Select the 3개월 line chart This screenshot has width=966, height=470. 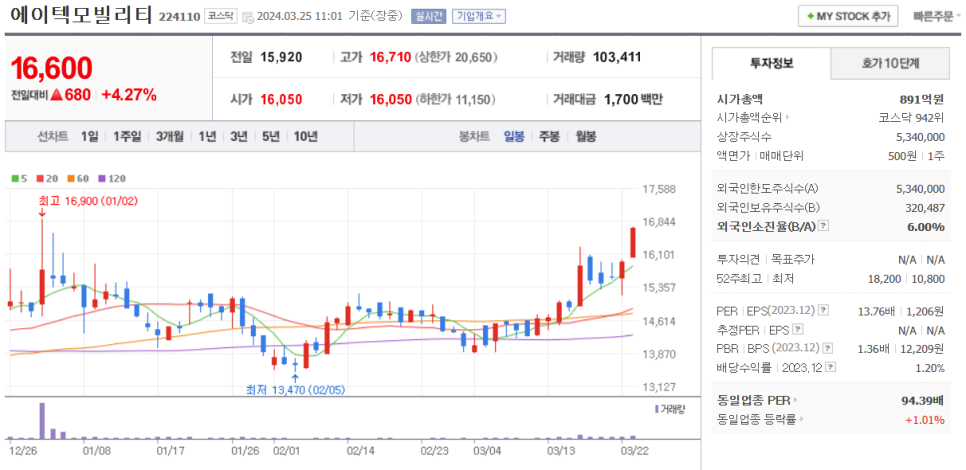pos(170,137)
